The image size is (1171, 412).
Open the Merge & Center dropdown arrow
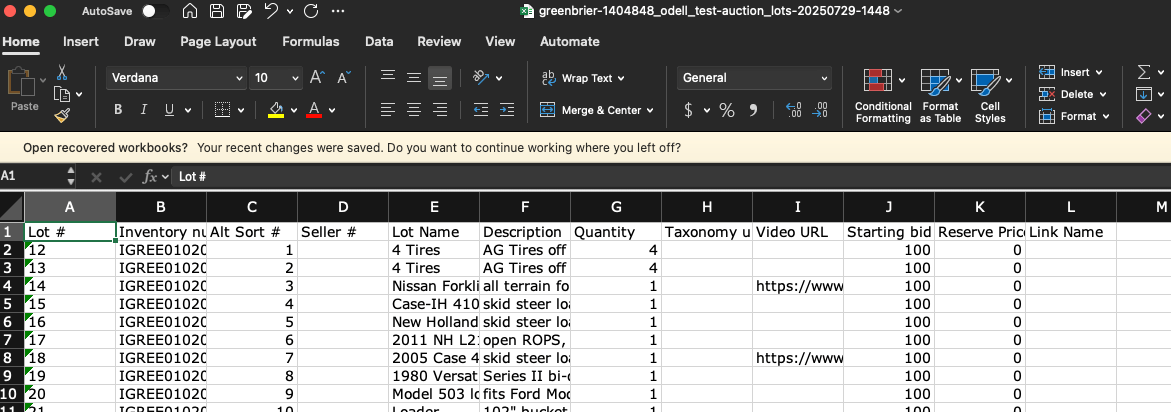pyautogui.click(x=650, y=110)
